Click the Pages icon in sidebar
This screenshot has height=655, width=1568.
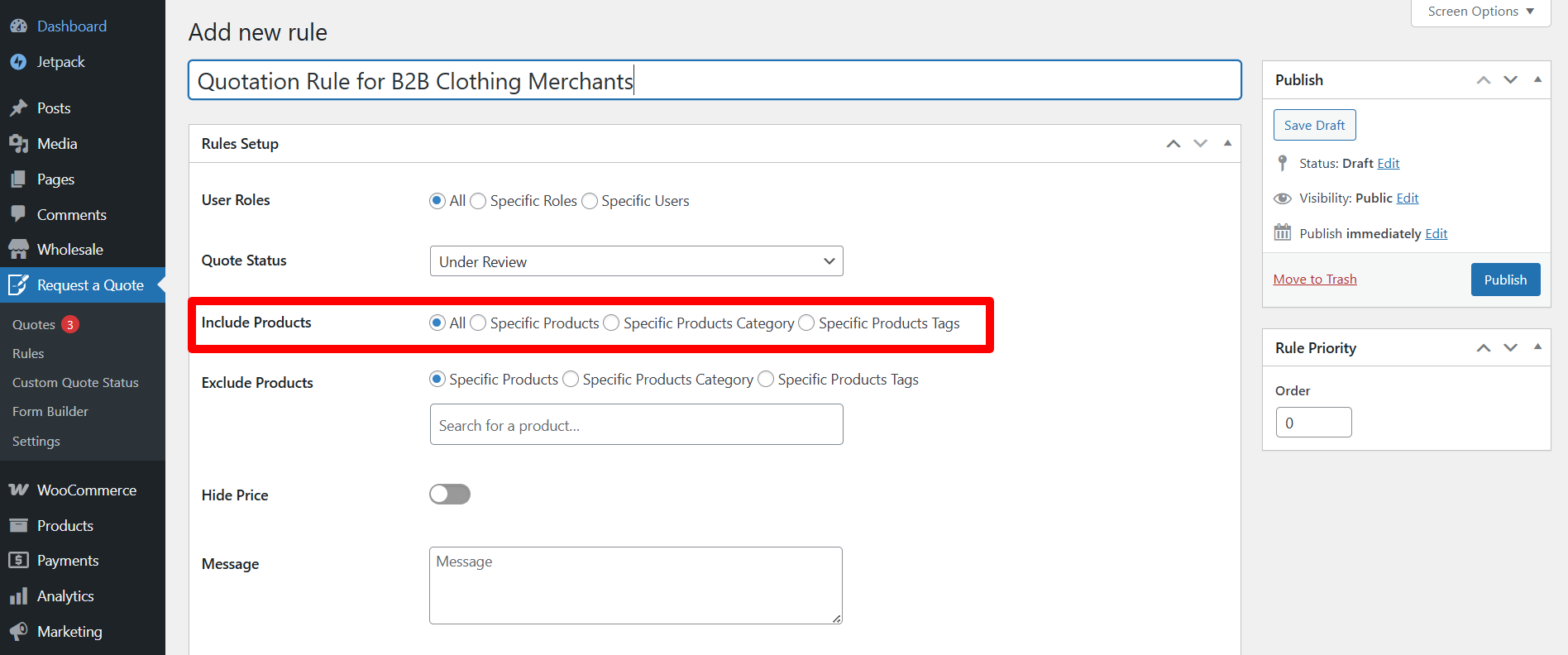pyautogui.click(x=18, y=179)
